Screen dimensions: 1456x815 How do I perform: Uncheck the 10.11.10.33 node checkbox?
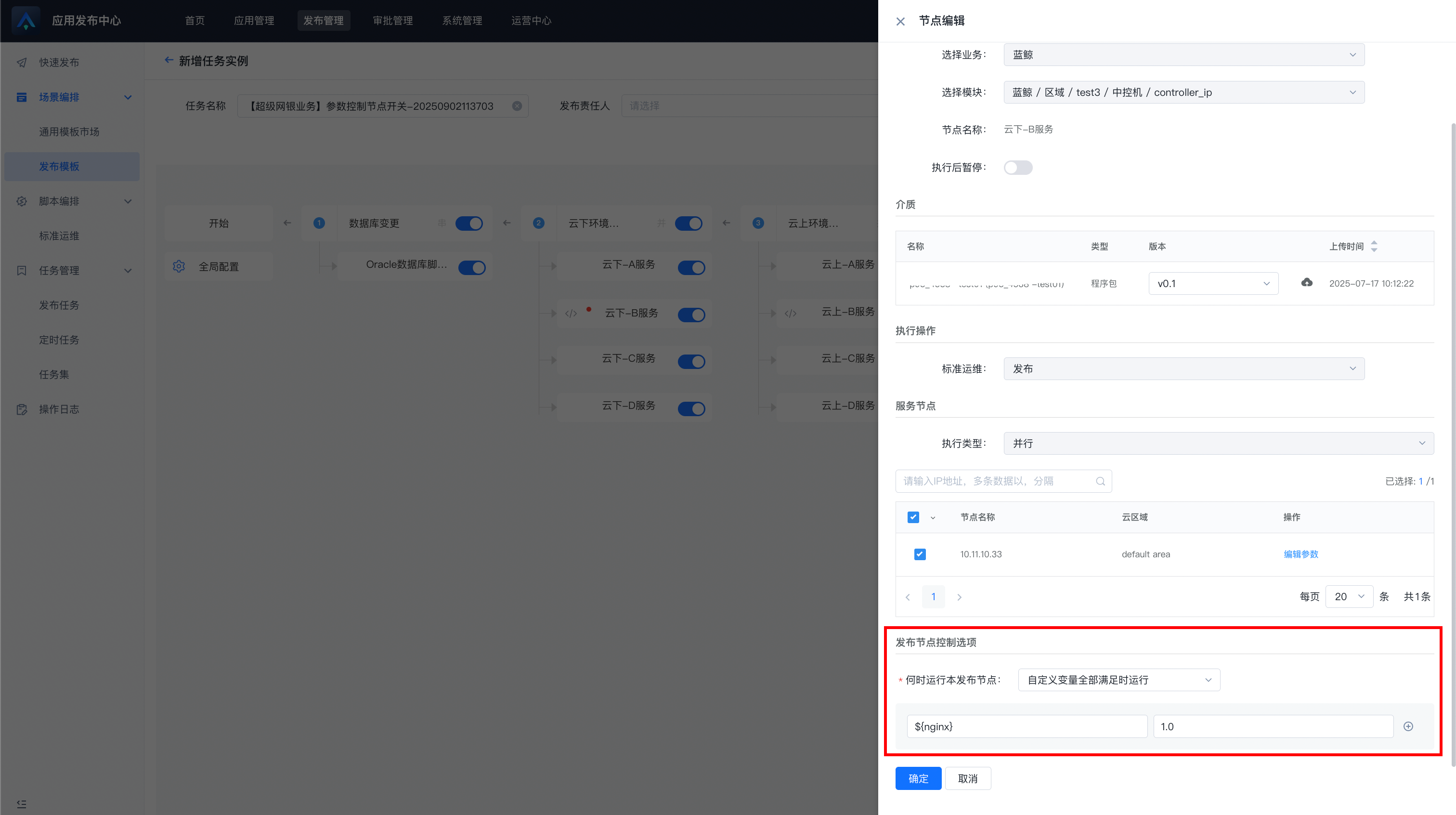click(920, 554)
